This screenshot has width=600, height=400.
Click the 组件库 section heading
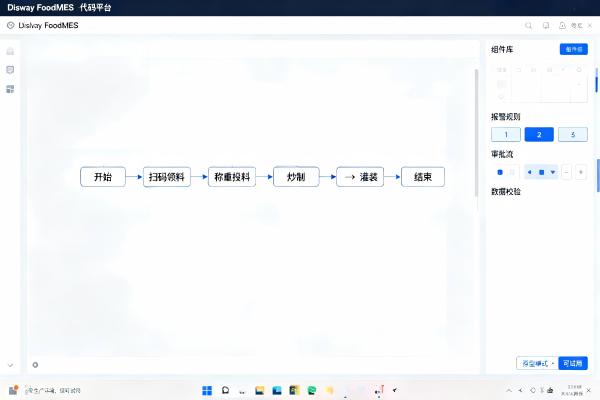[x=502, y=49]
